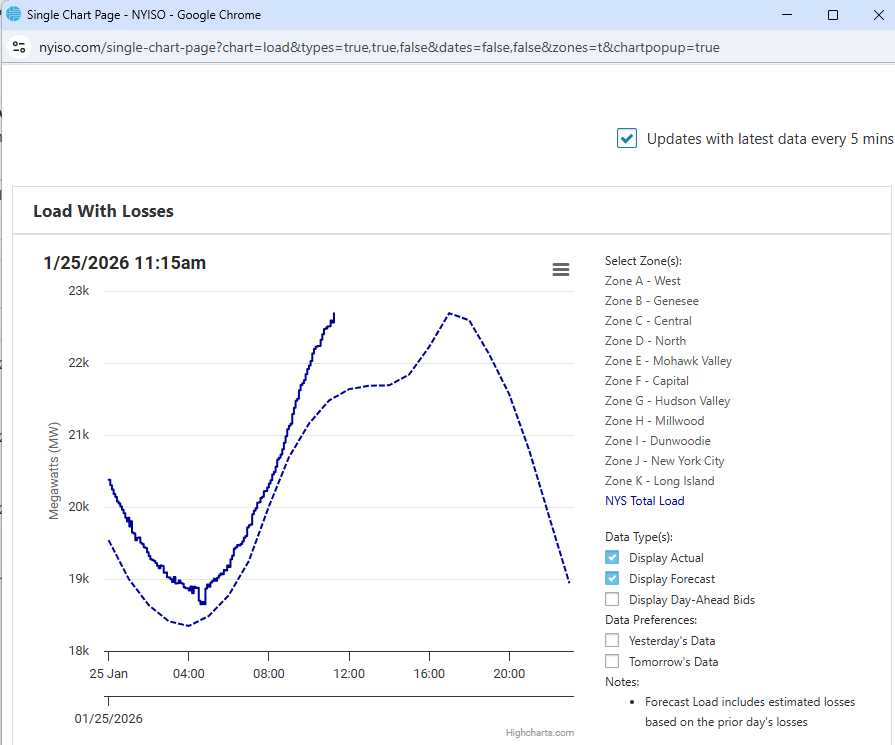Click the 21k y-axis label
This screenshot has height=745, width=895.
[79, 434]
